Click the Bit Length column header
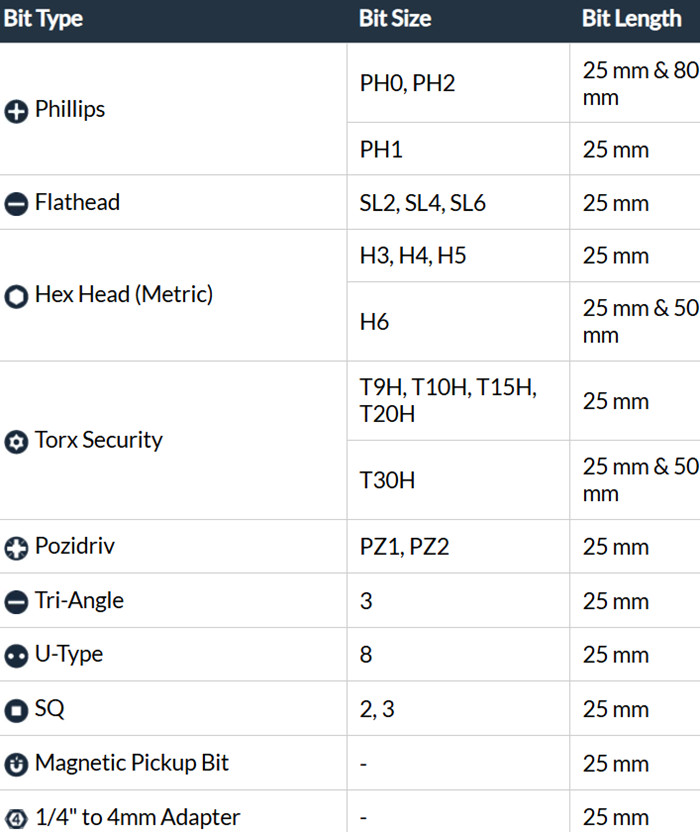 [631, 19]
